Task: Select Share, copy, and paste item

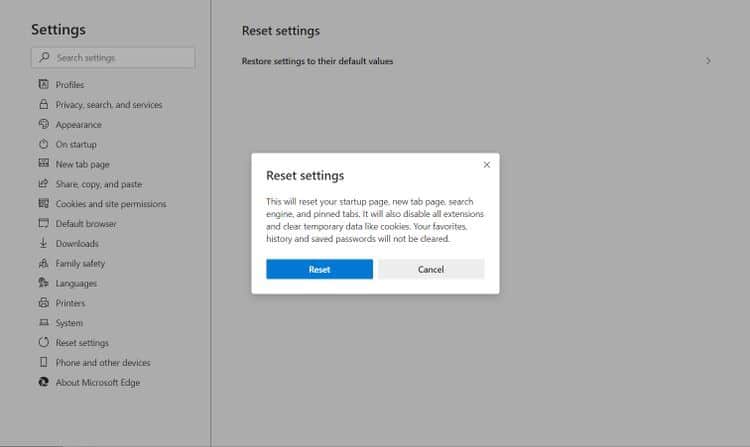Action: (99, 184)
